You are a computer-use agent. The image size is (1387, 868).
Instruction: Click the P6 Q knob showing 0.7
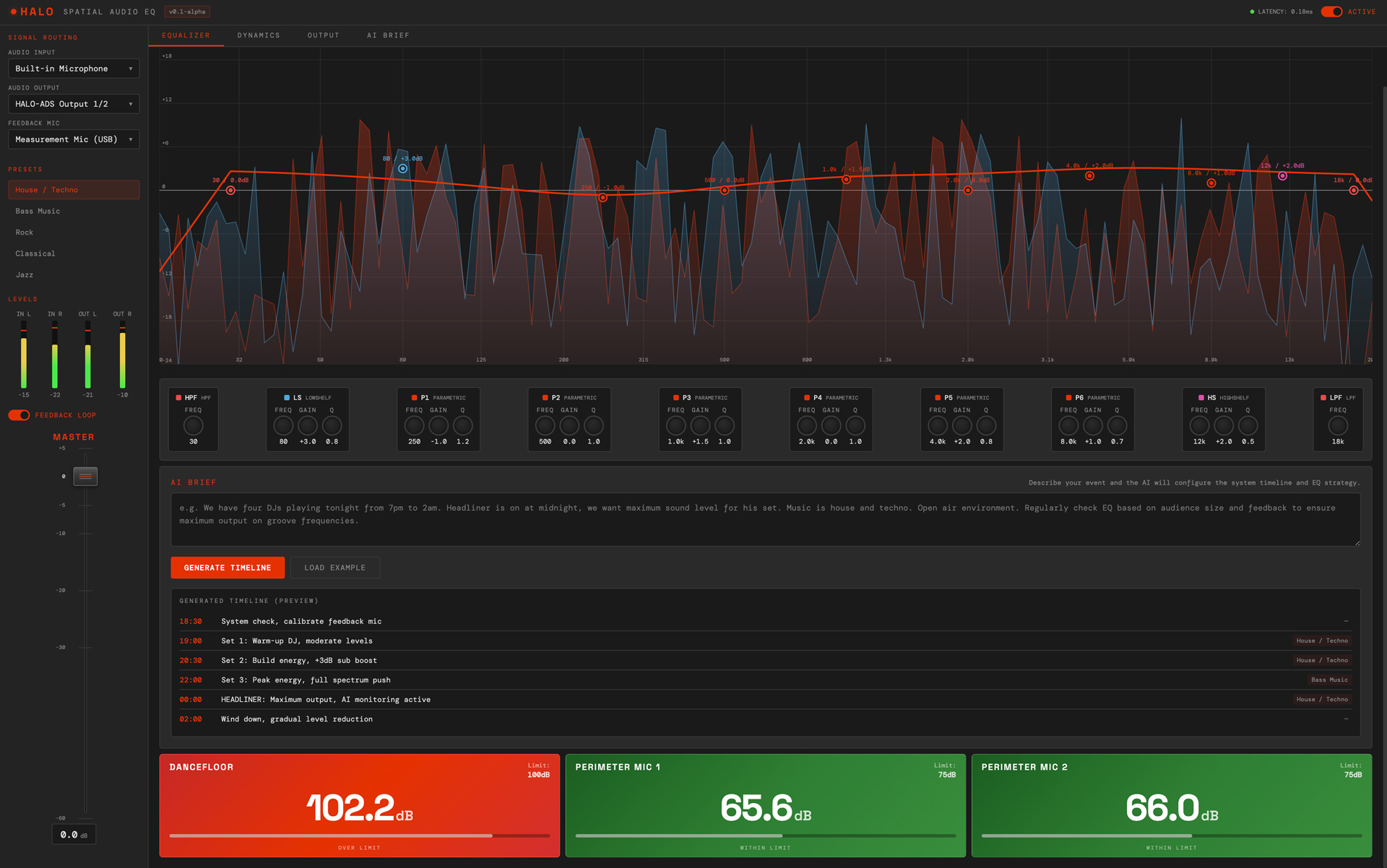[x=1117, y=426]
